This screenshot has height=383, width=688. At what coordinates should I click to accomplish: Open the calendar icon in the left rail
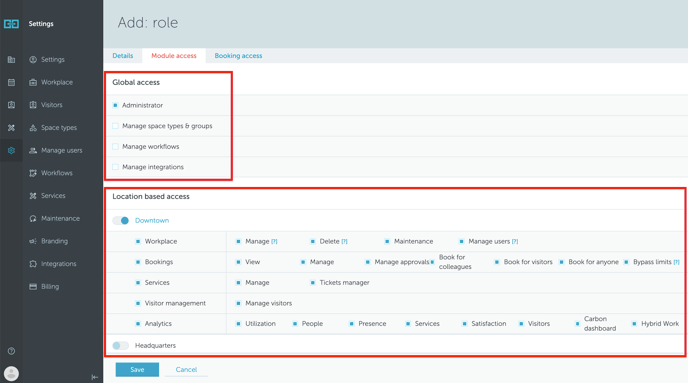11,82
